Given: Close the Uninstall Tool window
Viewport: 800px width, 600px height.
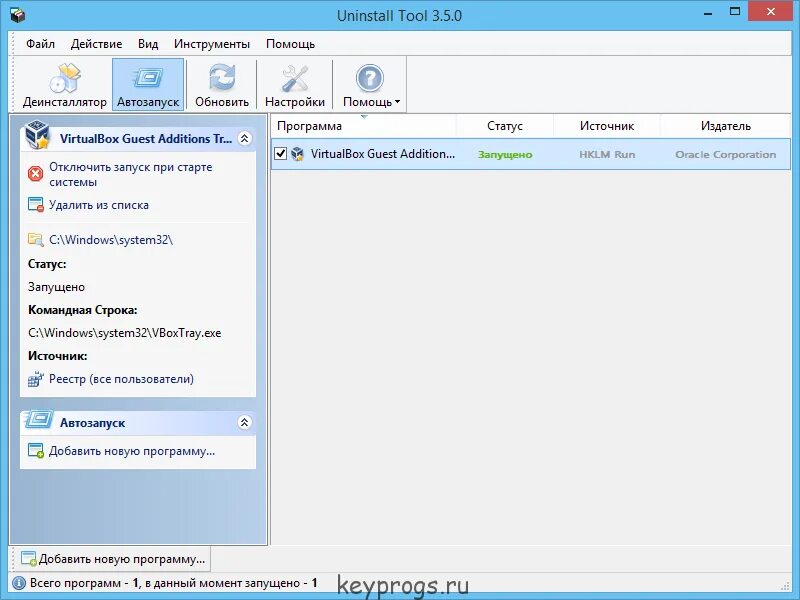Looking at the screenshot, I should pos(770,11).
